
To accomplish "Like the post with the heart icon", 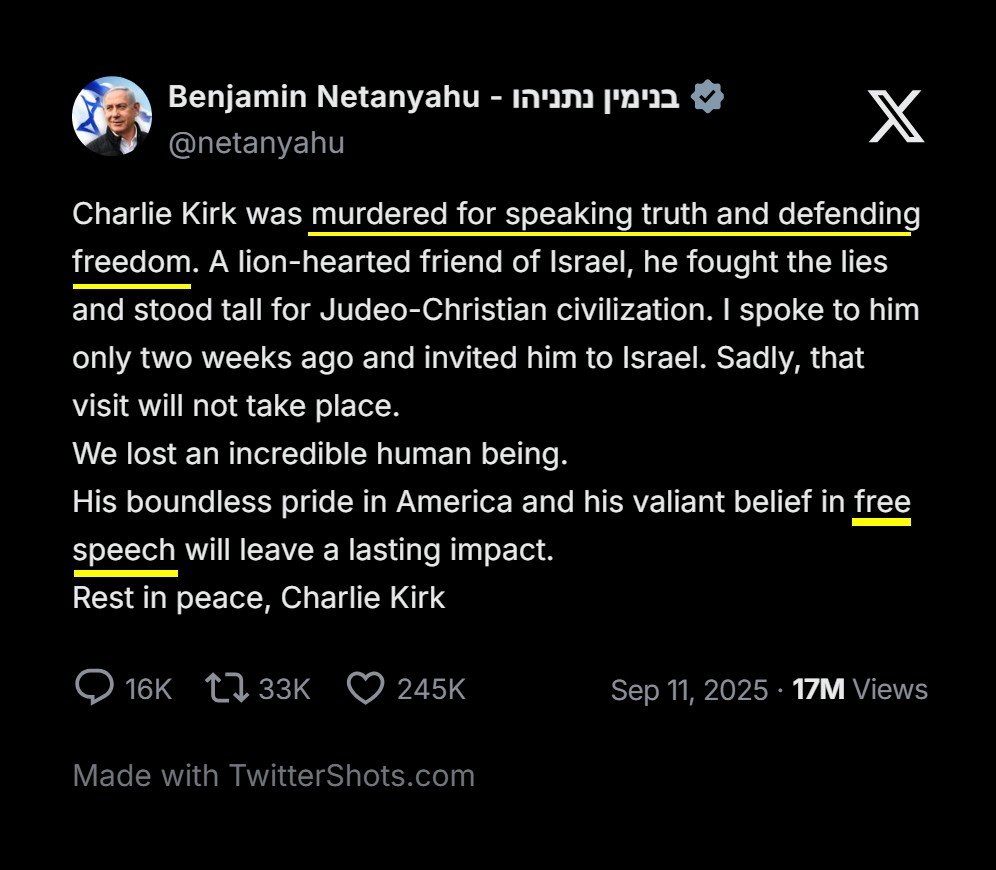I will tap(365, 688).
